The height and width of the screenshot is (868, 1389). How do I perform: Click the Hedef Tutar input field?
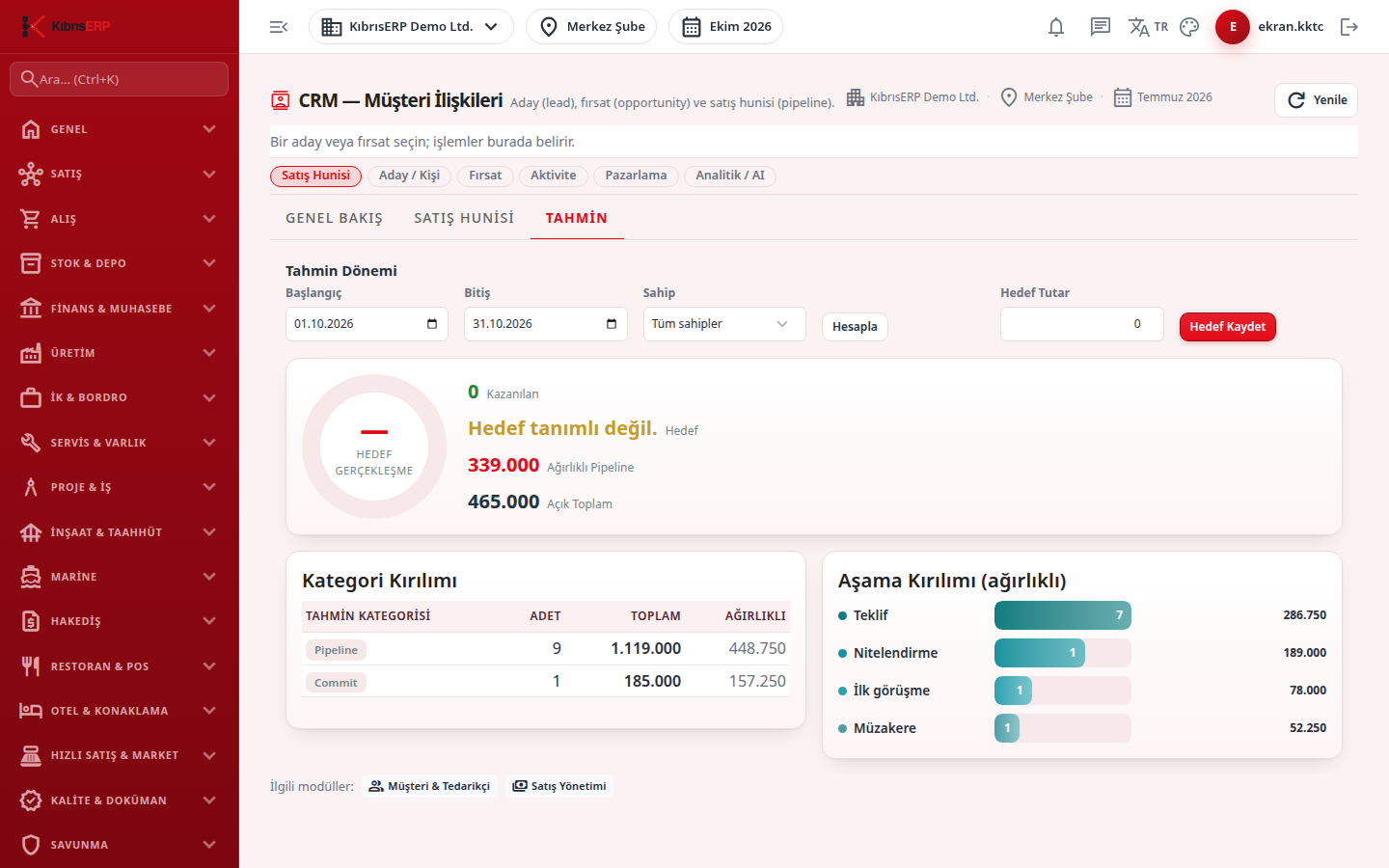click(1082, 324)
